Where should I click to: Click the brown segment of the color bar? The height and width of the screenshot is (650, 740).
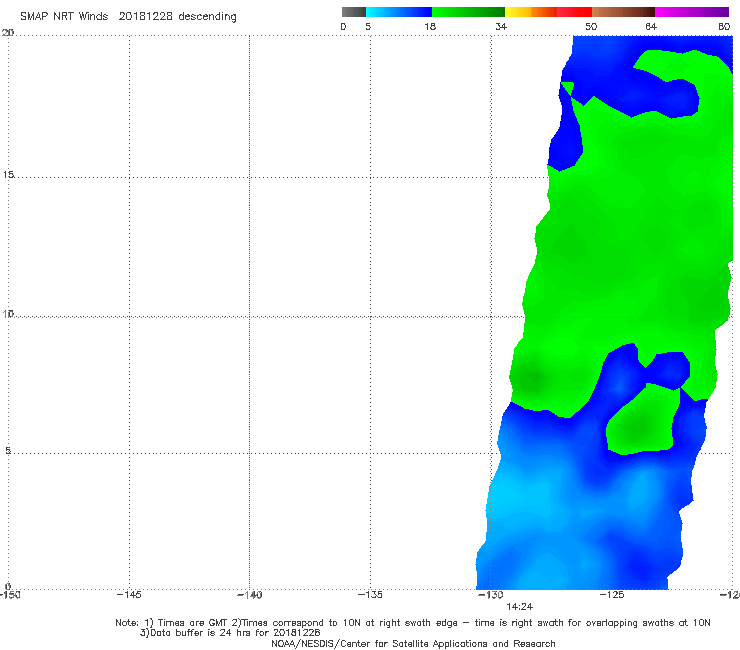[623, 12]
